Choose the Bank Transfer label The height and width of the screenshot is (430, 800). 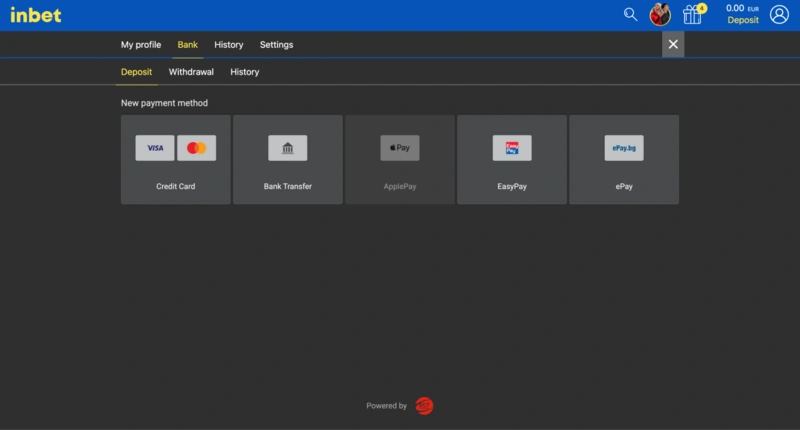pyautogui.click(x=288, y=187)
